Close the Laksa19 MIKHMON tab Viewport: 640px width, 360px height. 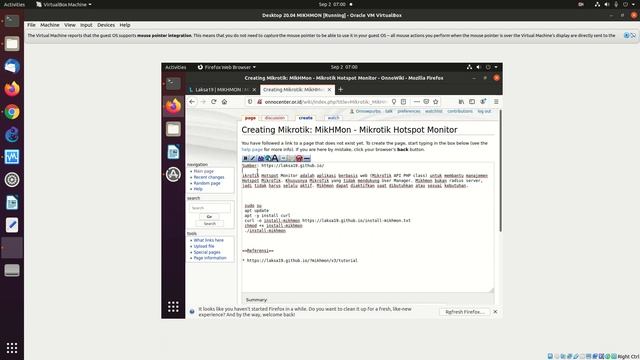point(254,89)
